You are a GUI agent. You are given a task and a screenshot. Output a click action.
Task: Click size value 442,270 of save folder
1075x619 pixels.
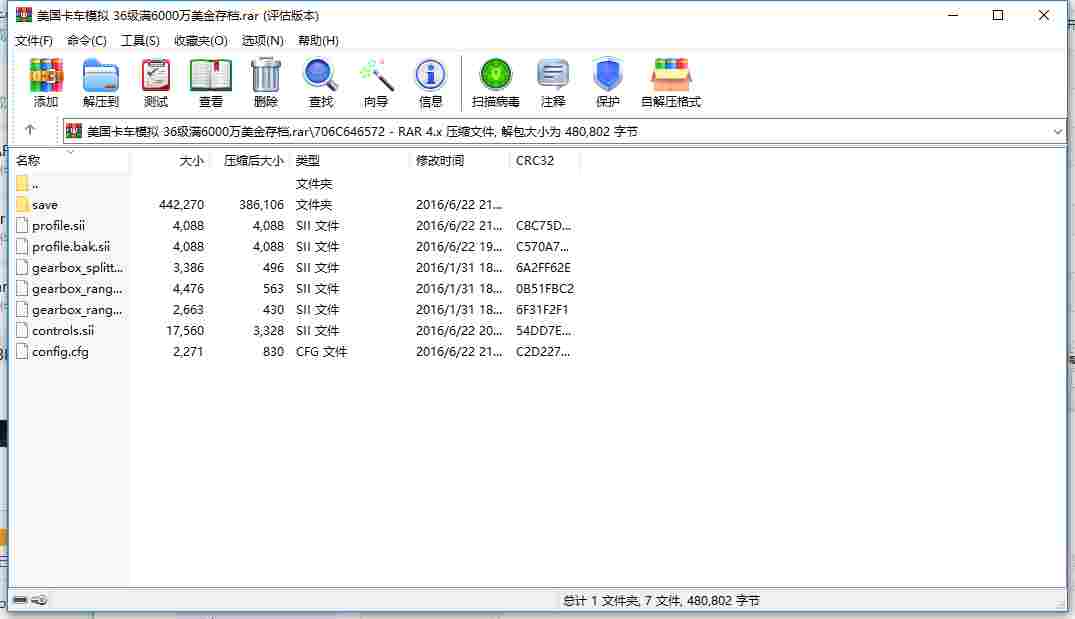(x=181, y=205)
